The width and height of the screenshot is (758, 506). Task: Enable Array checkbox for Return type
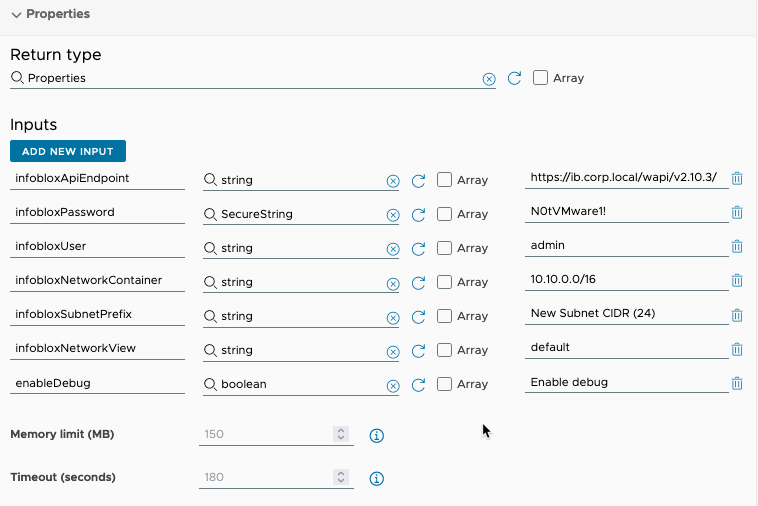[x=541, y=78]
